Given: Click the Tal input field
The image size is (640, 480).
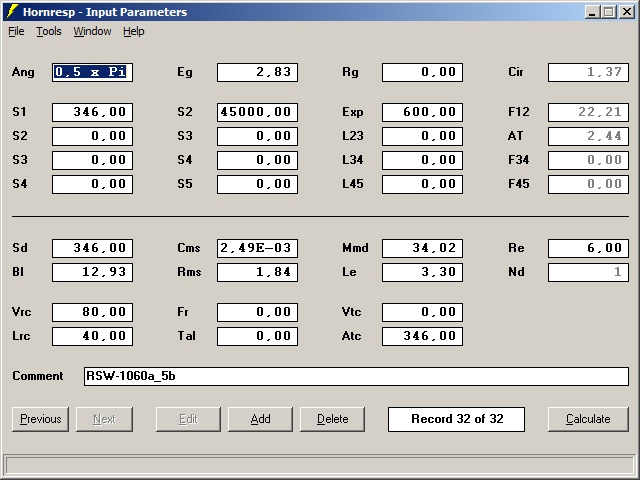Looking at the screenshot, I should pos(258,336).
